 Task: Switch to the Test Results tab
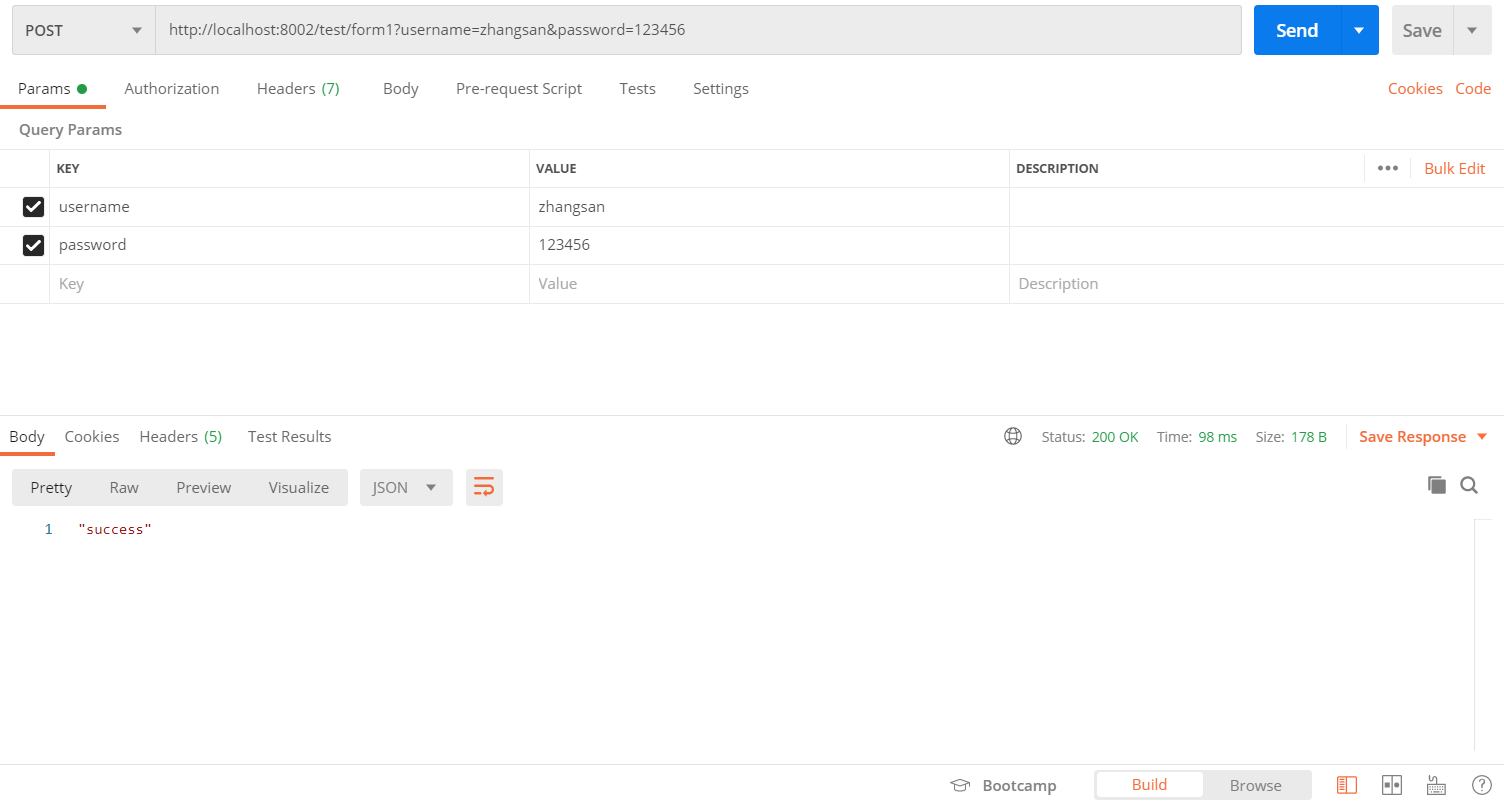tap(289, 436)
